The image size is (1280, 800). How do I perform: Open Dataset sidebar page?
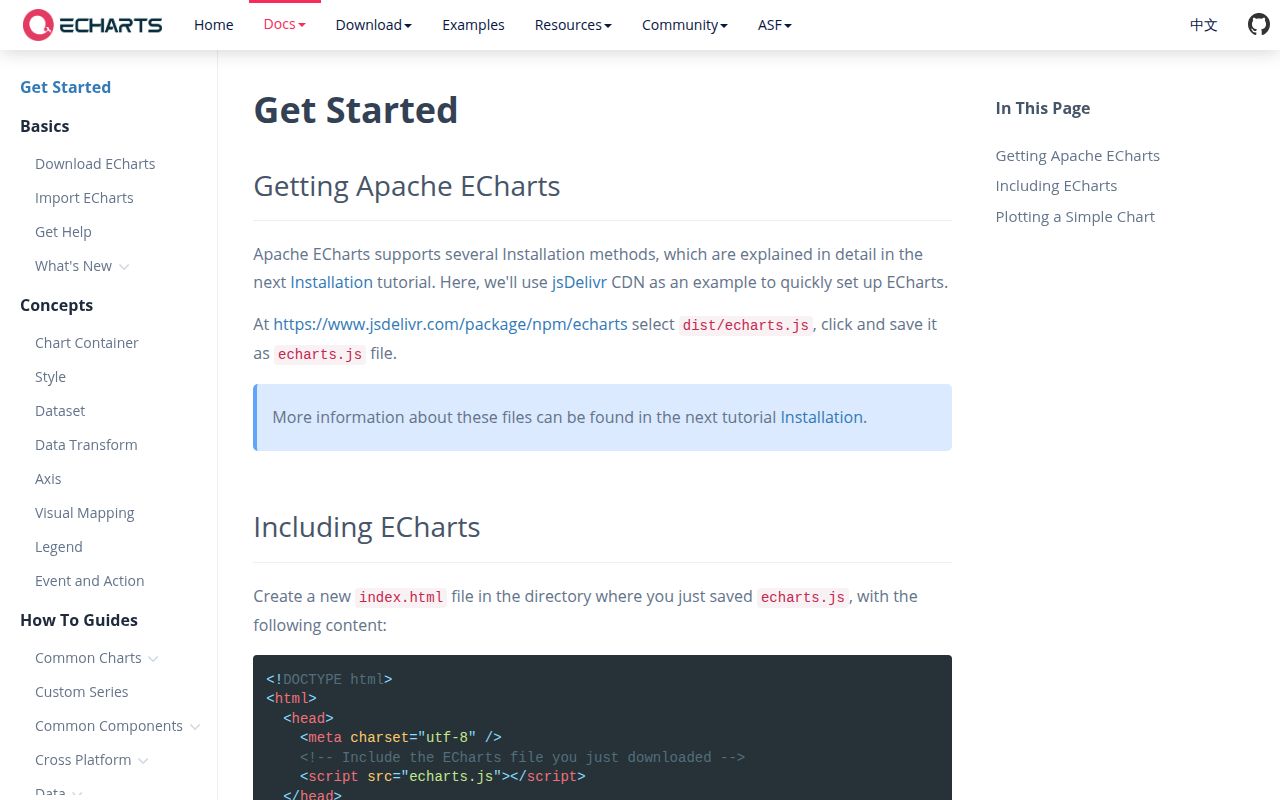pyautogui.click(x=60, y=411)
